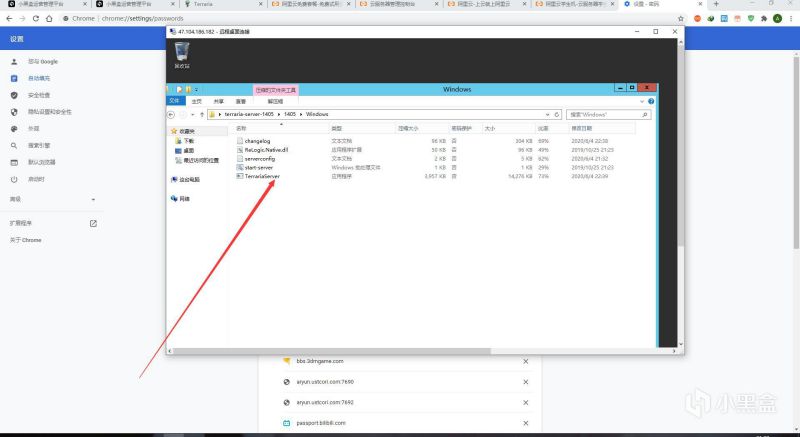
Task: Click the compressed folder tools pink tab
Action: (x=276, y=90)
